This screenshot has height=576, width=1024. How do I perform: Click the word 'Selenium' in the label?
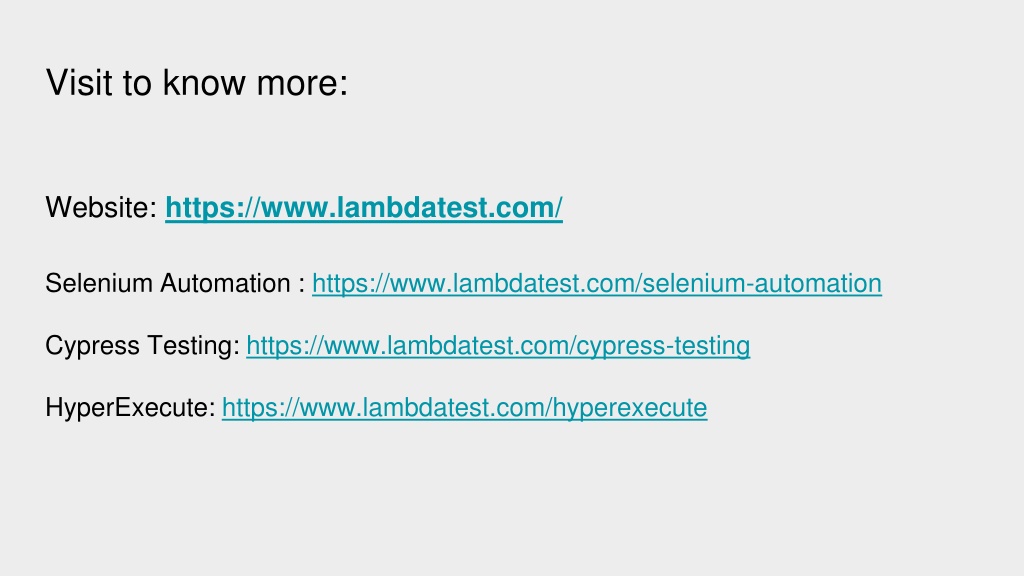(x=99, y=283)
